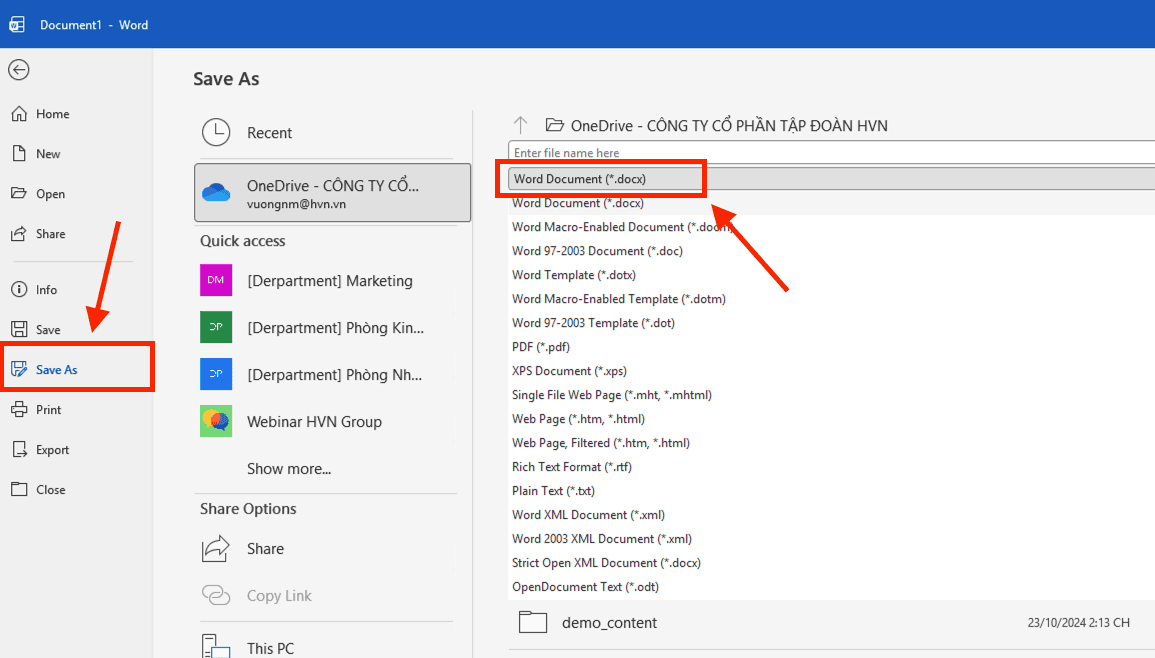This screenshot has height=658, width=1155.
Task: Go up one folder level arrow
Action: coord(521,125)
